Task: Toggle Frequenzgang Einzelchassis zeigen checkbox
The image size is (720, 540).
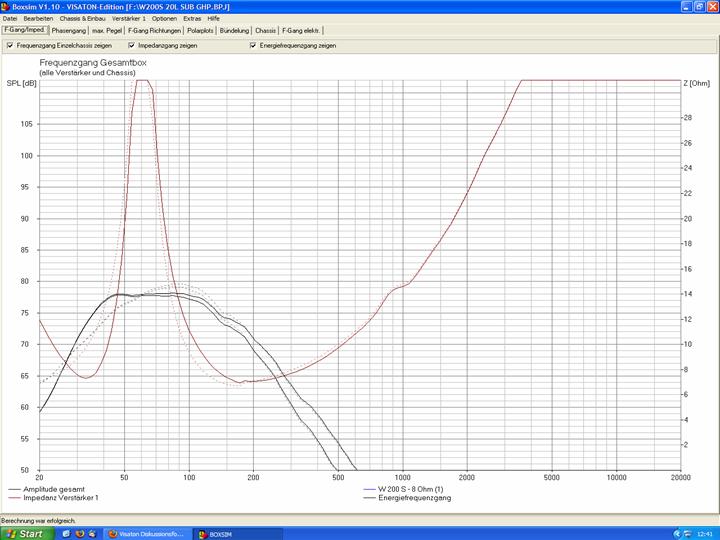Action: [x=10, y=45]
